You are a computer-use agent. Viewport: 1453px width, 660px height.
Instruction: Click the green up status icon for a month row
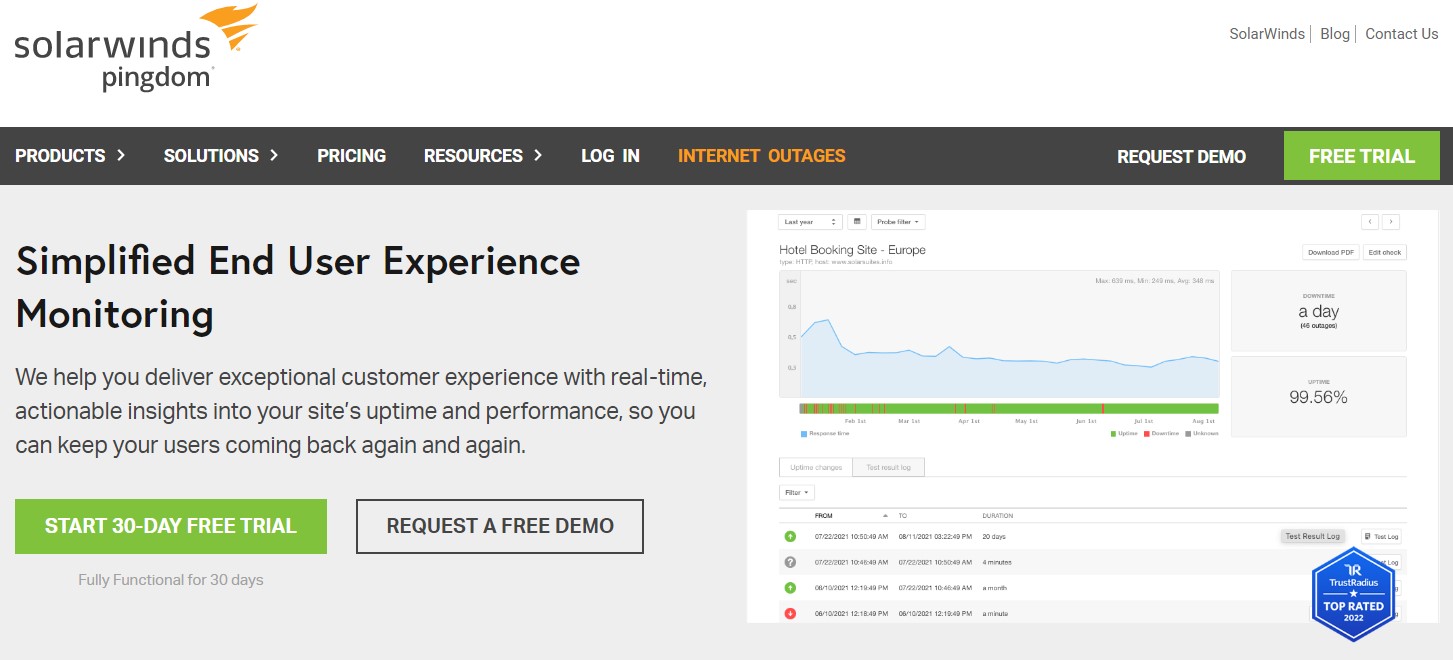click(x=790, y=588)
